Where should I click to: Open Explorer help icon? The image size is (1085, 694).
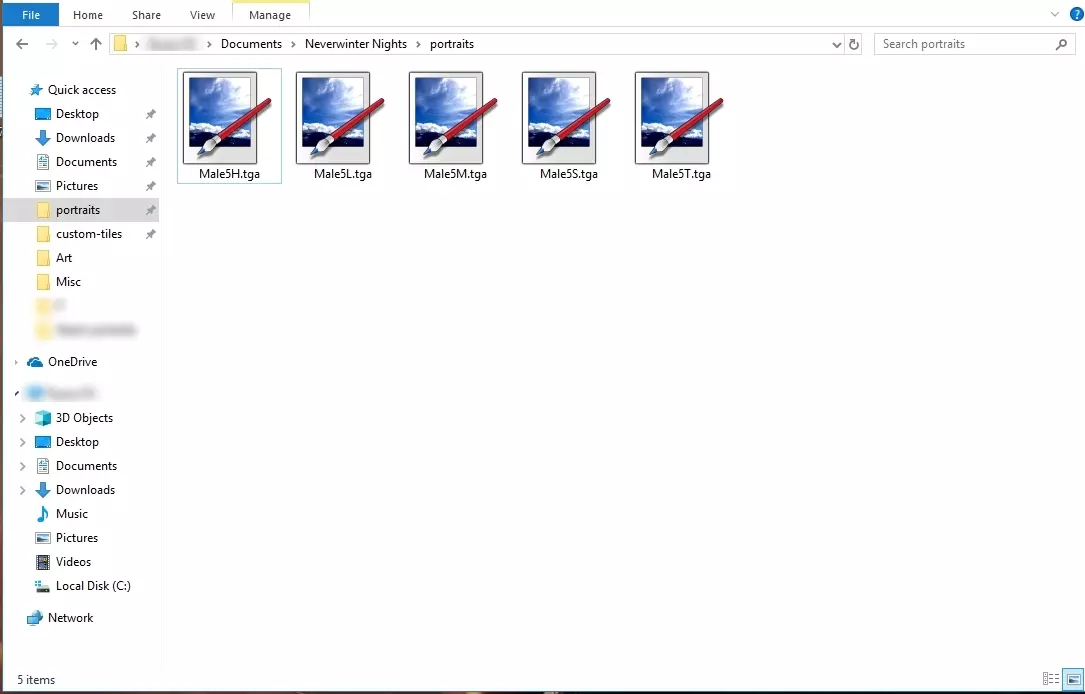pos(1077,14)
